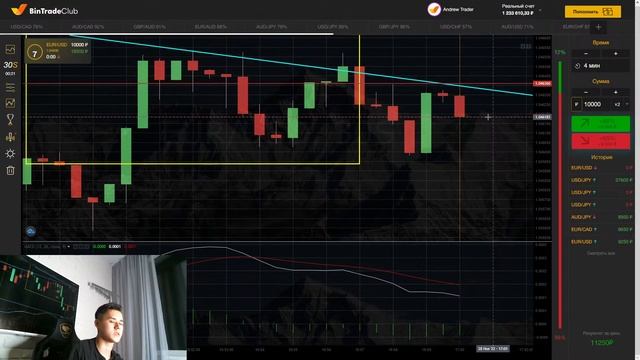Expand the real account balance dropdown
Image resolution: width=640 pixels, height=360 pixels.
coord(541,10)
